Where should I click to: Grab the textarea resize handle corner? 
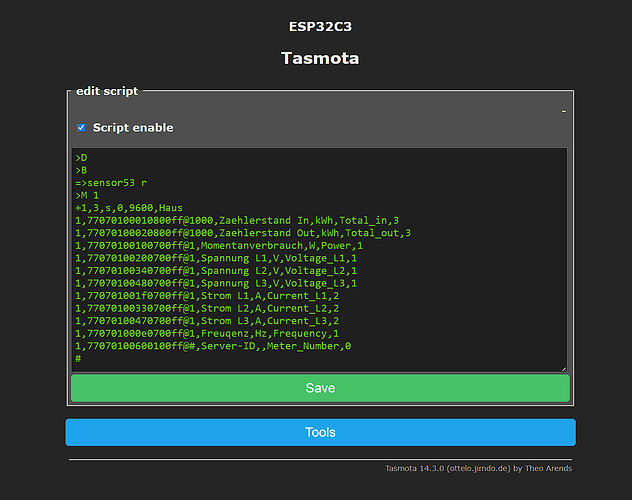564,368
